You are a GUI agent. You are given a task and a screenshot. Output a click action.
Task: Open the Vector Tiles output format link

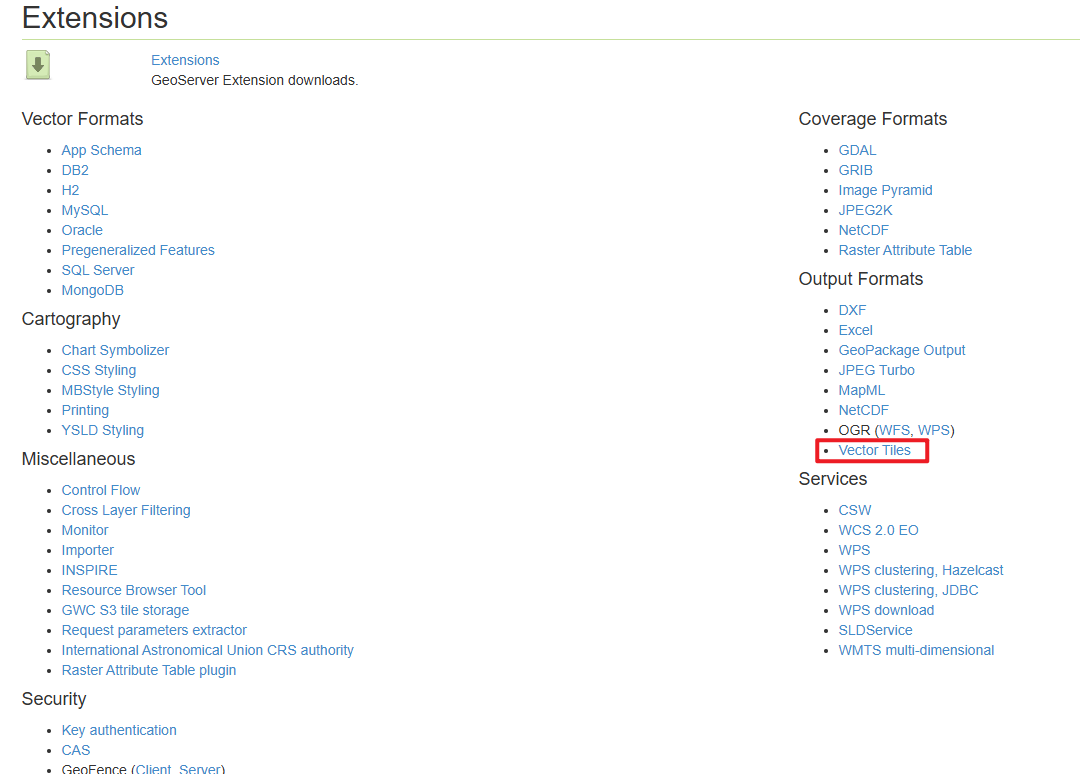pos(874,450)
